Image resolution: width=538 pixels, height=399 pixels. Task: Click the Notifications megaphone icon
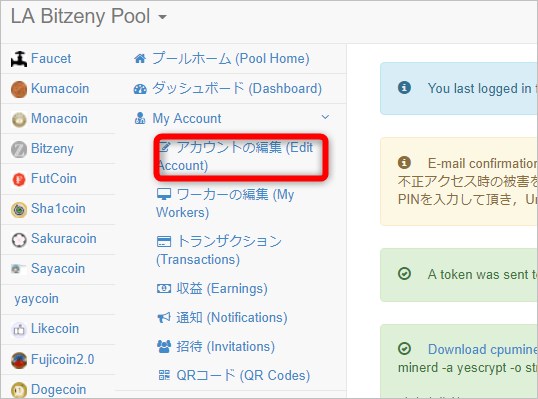(164, 318)
